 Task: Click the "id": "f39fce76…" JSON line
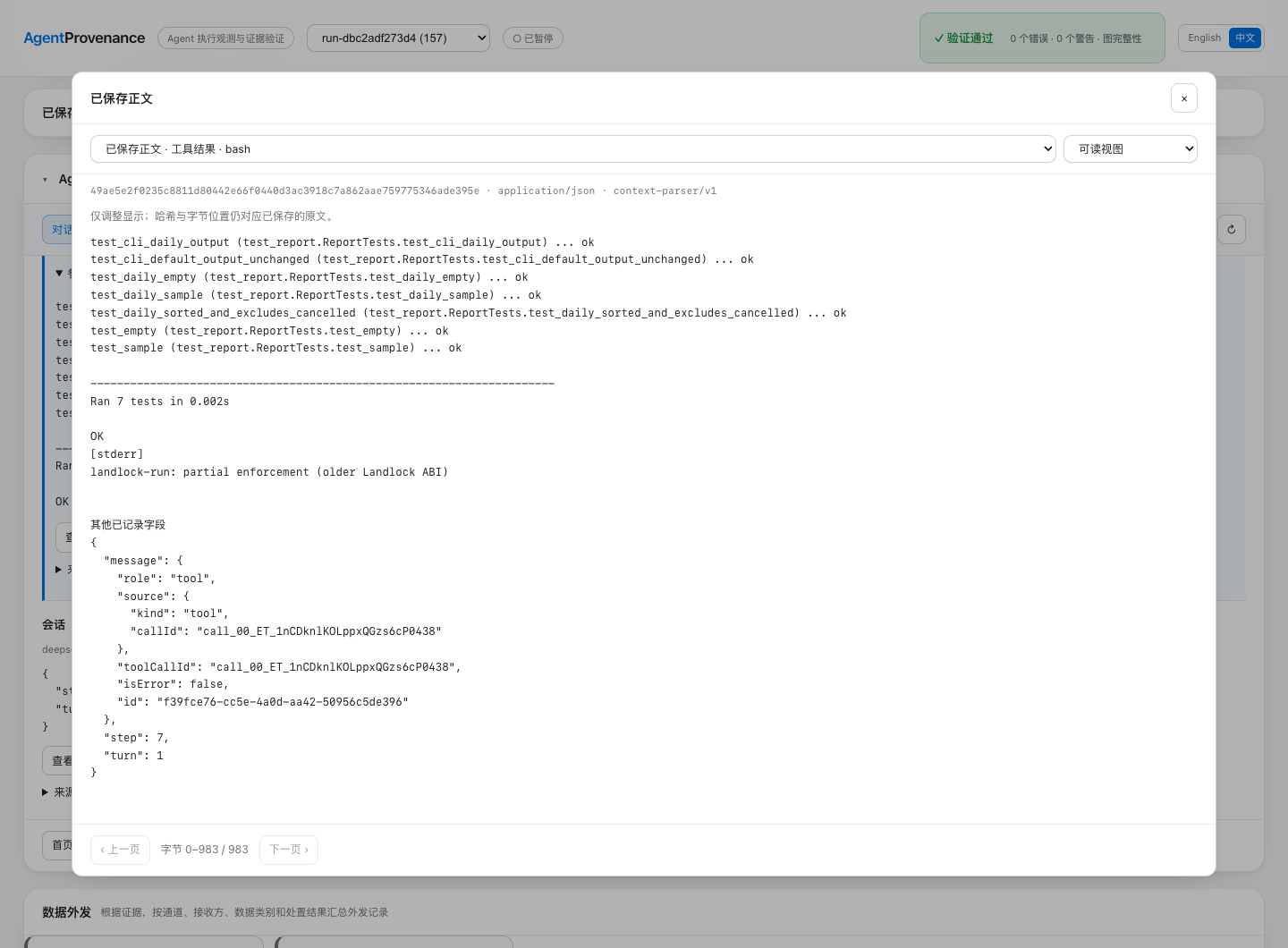pos(263,702)
